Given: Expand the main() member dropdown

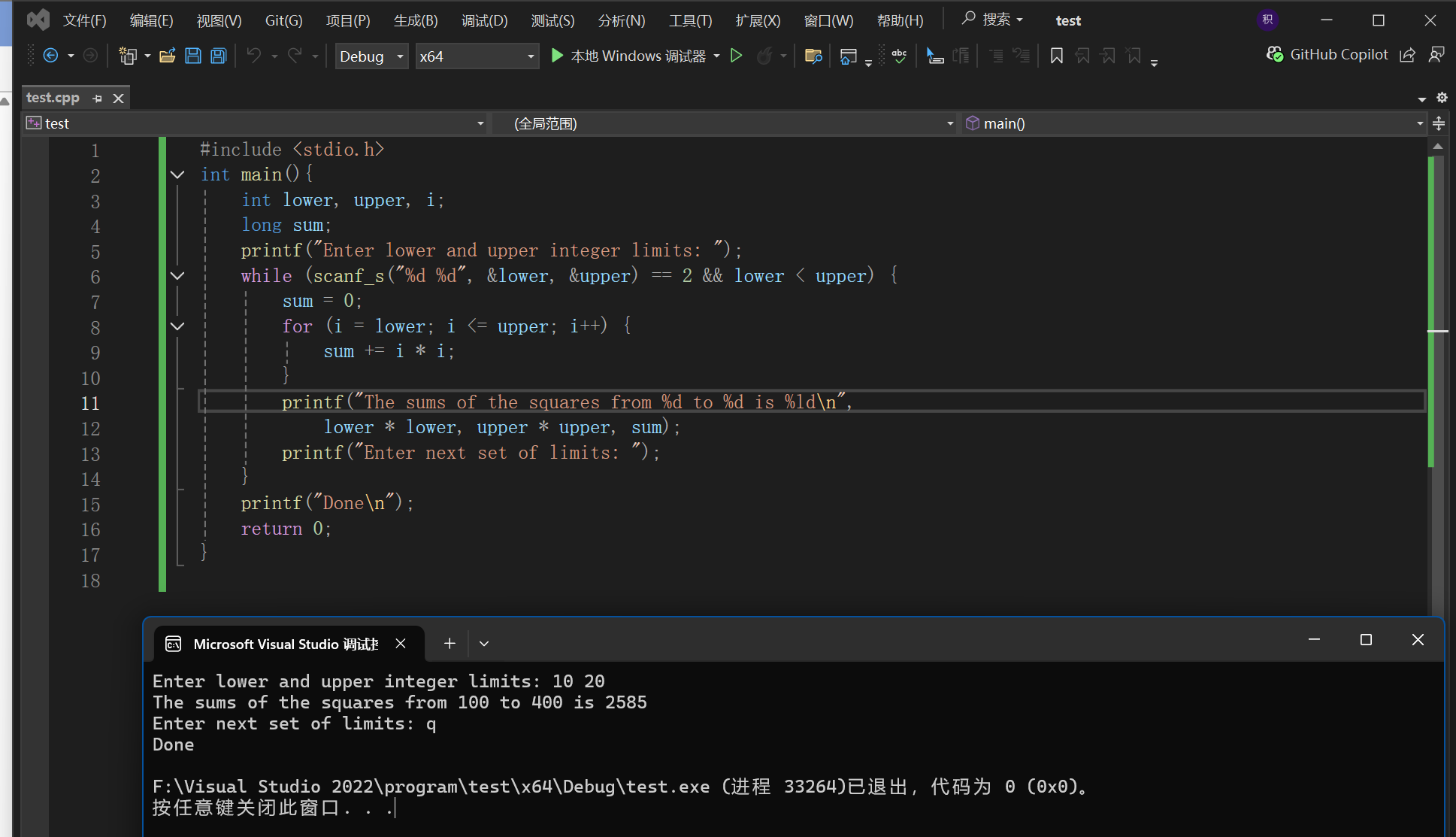Looking at the screenshot, I should (x=1419, y=123).
